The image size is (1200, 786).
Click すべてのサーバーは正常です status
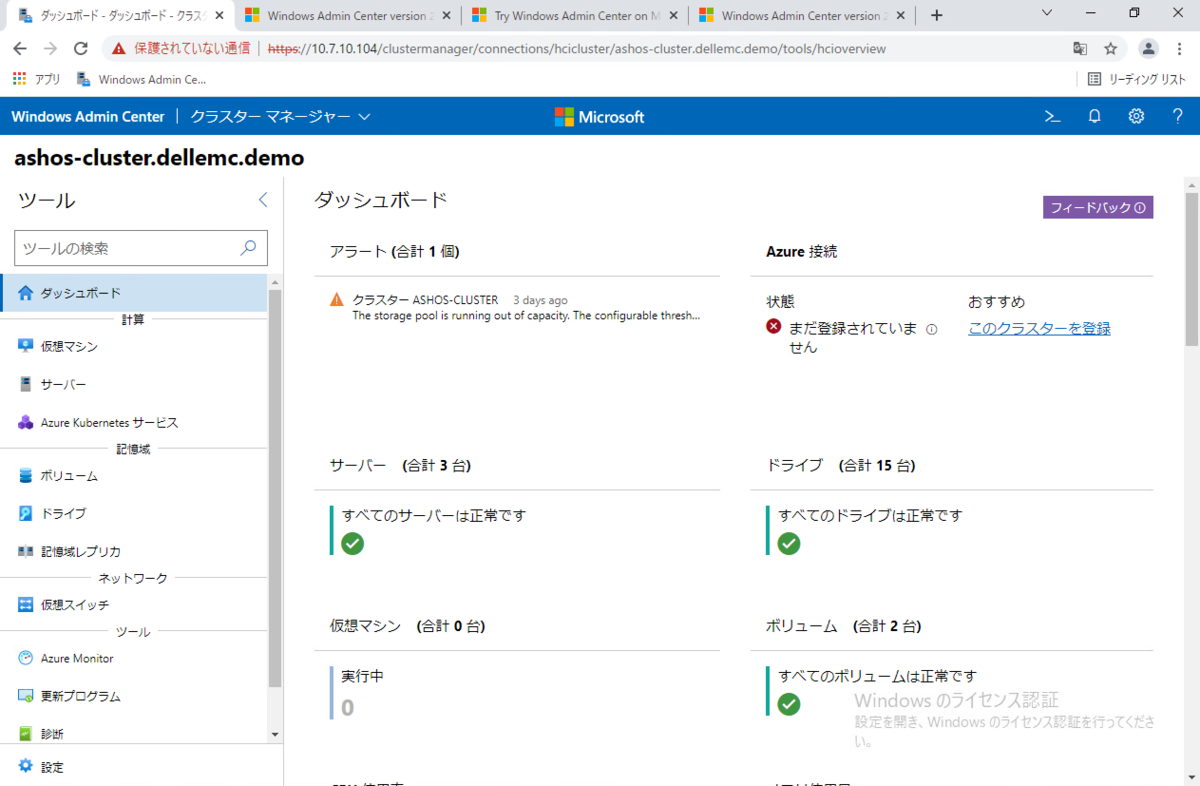(x=434, y=516)
